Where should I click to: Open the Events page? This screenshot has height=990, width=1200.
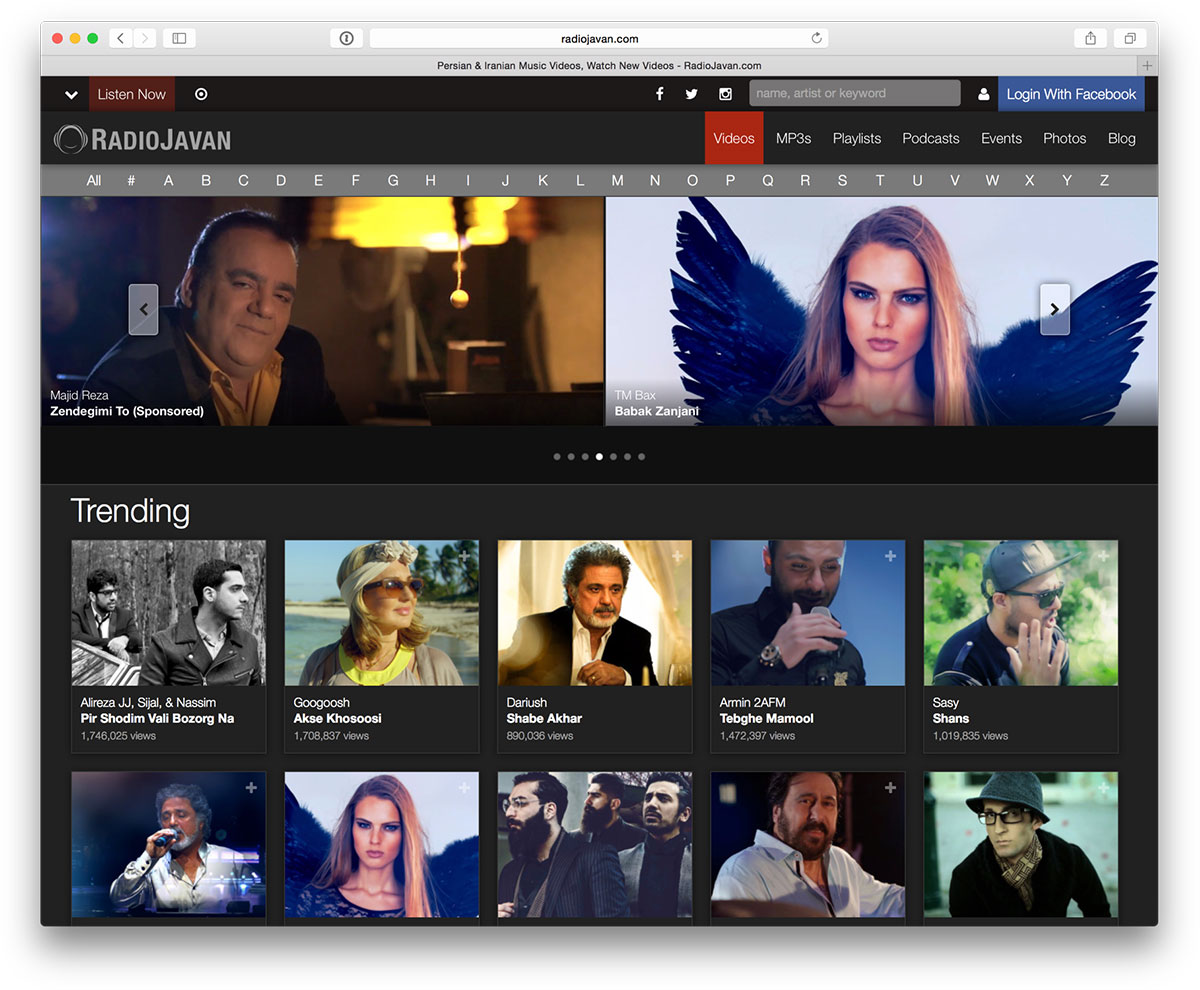tap(1001, 138)
